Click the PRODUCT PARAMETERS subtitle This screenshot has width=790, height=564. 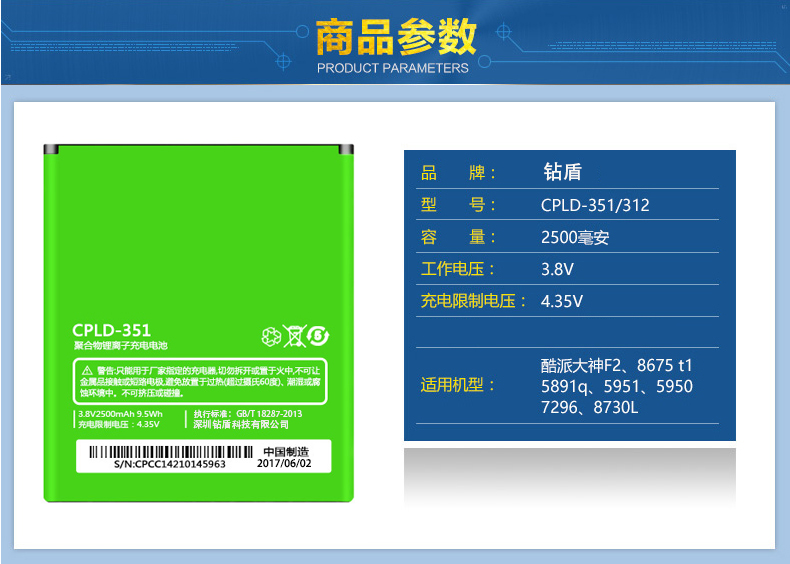[x=392, y=68]
